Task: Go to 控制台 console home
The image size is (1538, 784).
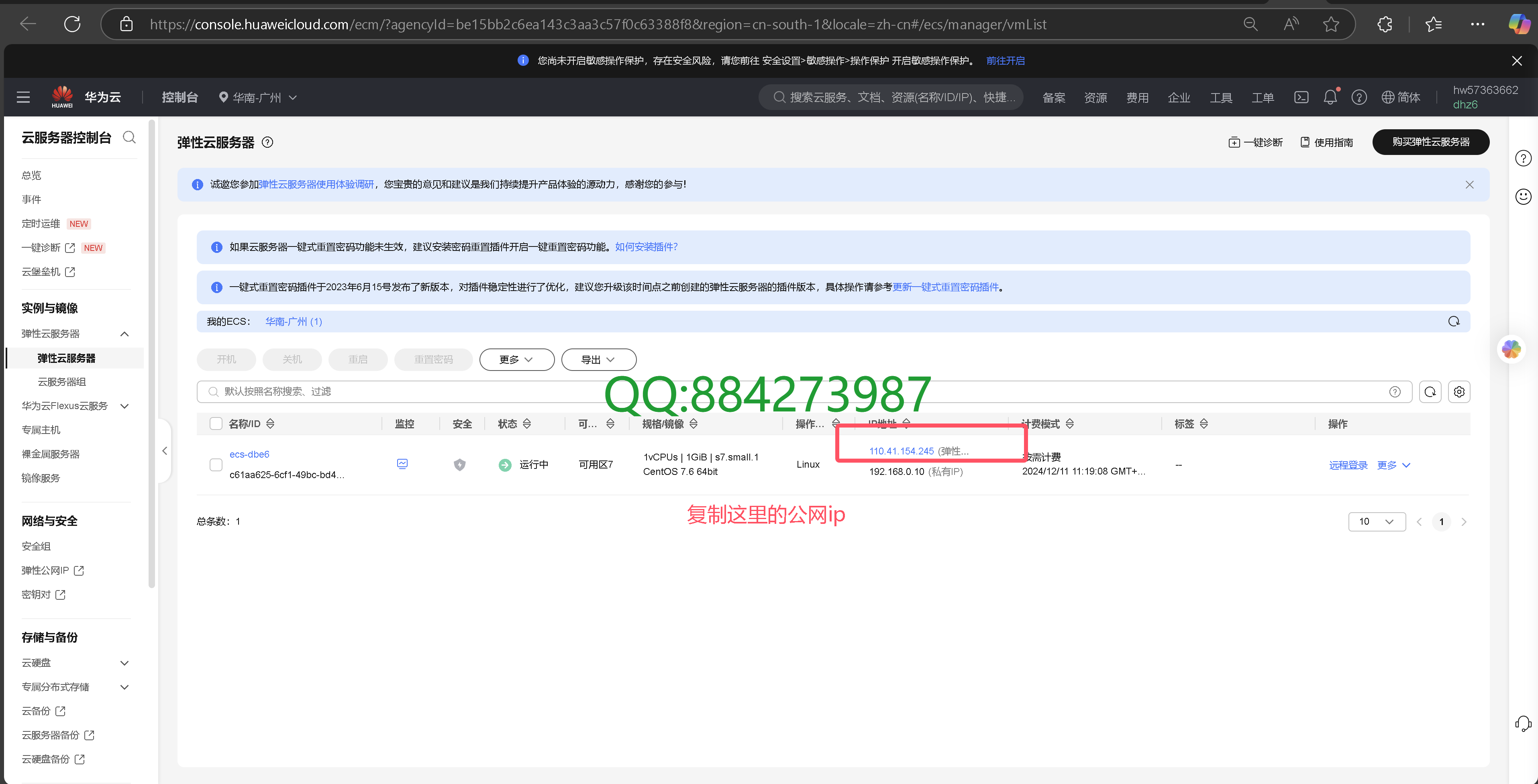Action: pos(180,97)
